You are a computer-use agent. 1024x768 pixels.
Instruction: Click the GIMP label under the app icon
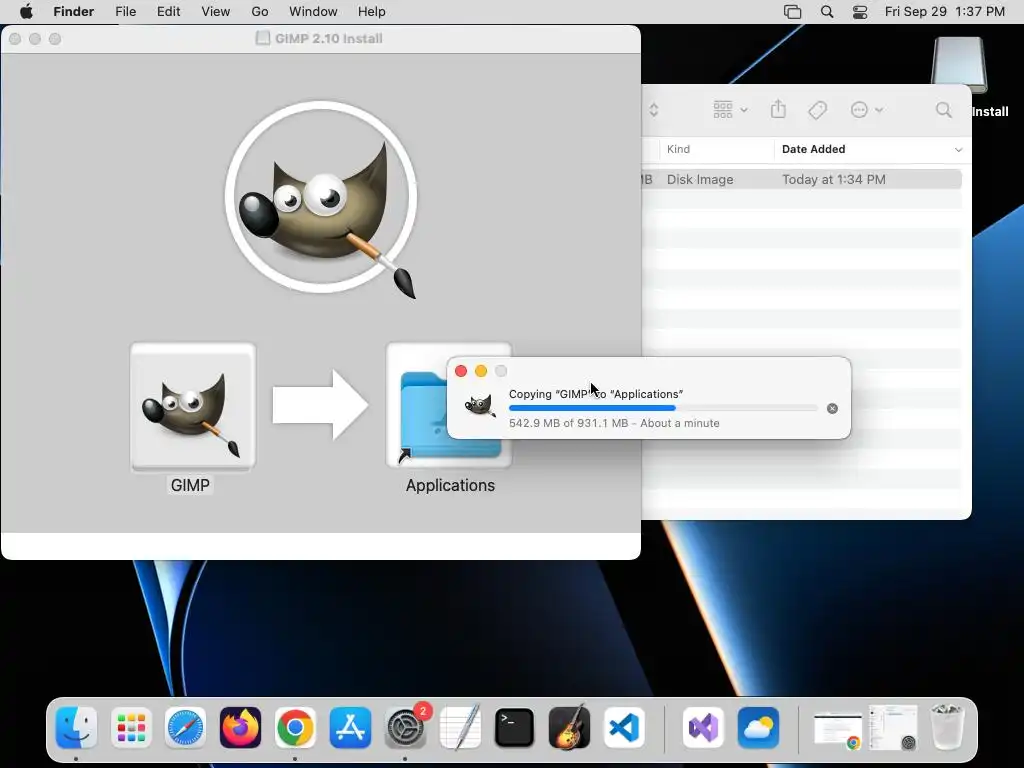190,485
